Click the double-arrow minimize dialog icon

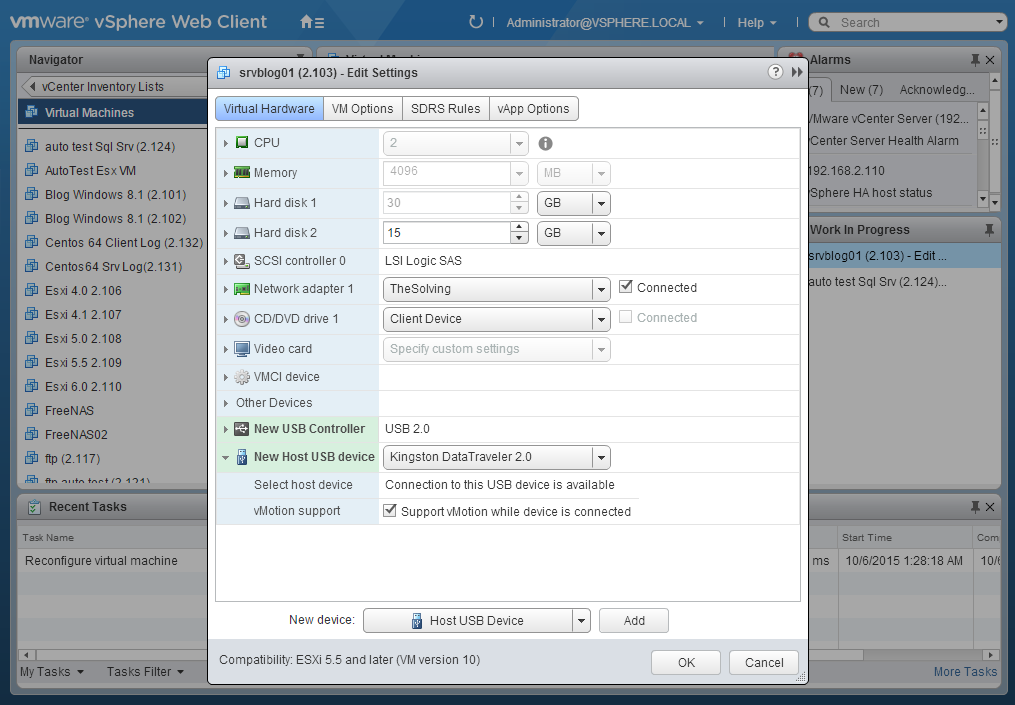797,72
